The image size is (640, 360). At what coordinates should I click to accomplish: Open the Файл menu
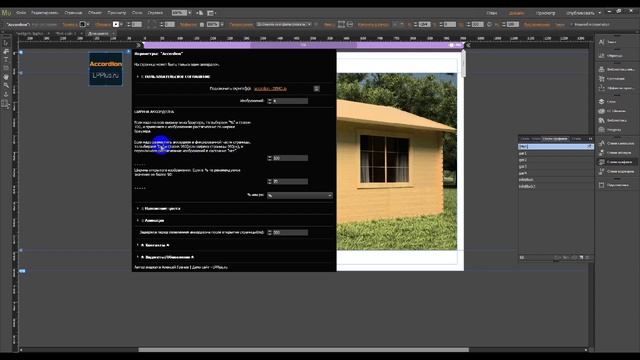(x=21, y=13)
